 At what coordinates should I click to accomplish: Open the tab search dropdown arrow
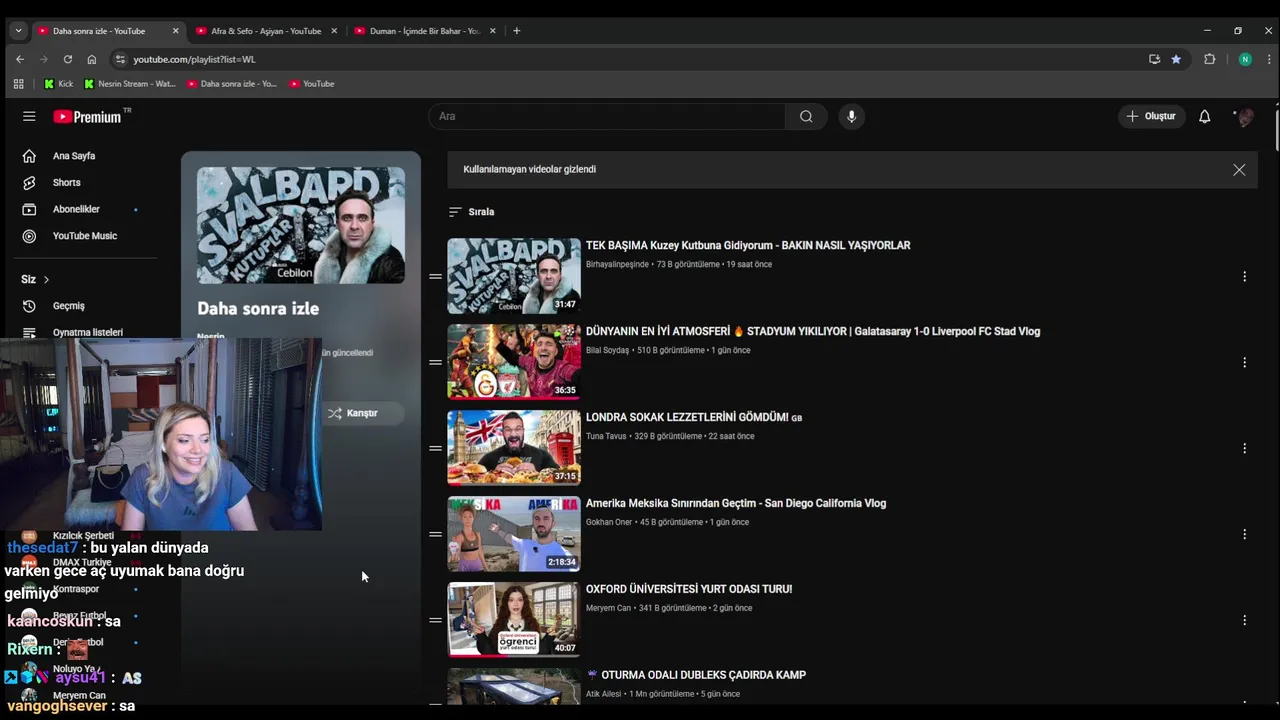coord(18,31)
